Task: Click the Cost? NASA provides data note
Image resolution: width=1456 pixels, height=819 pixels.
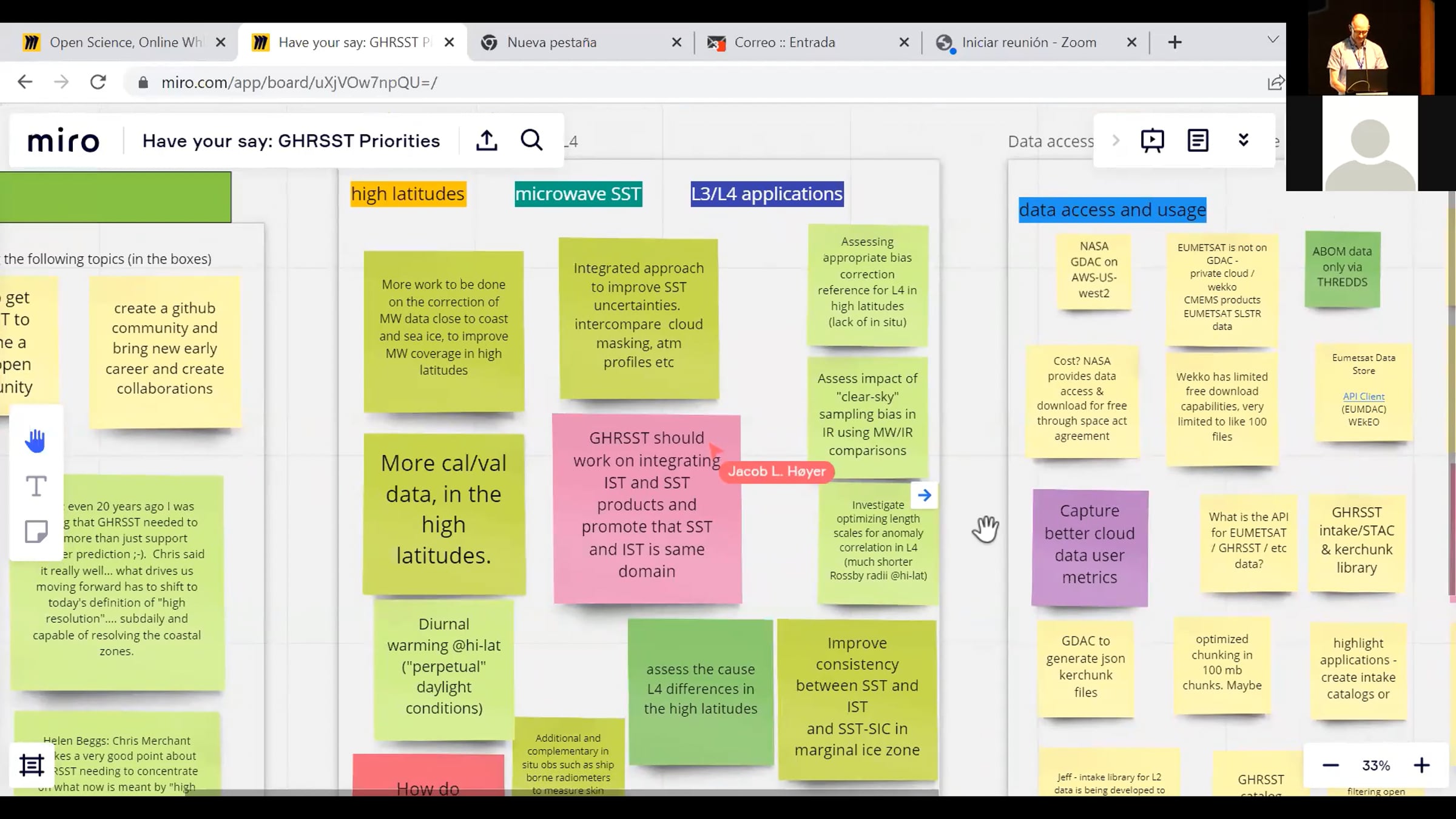Action: pyautogui.click(x=1082, y=401)
